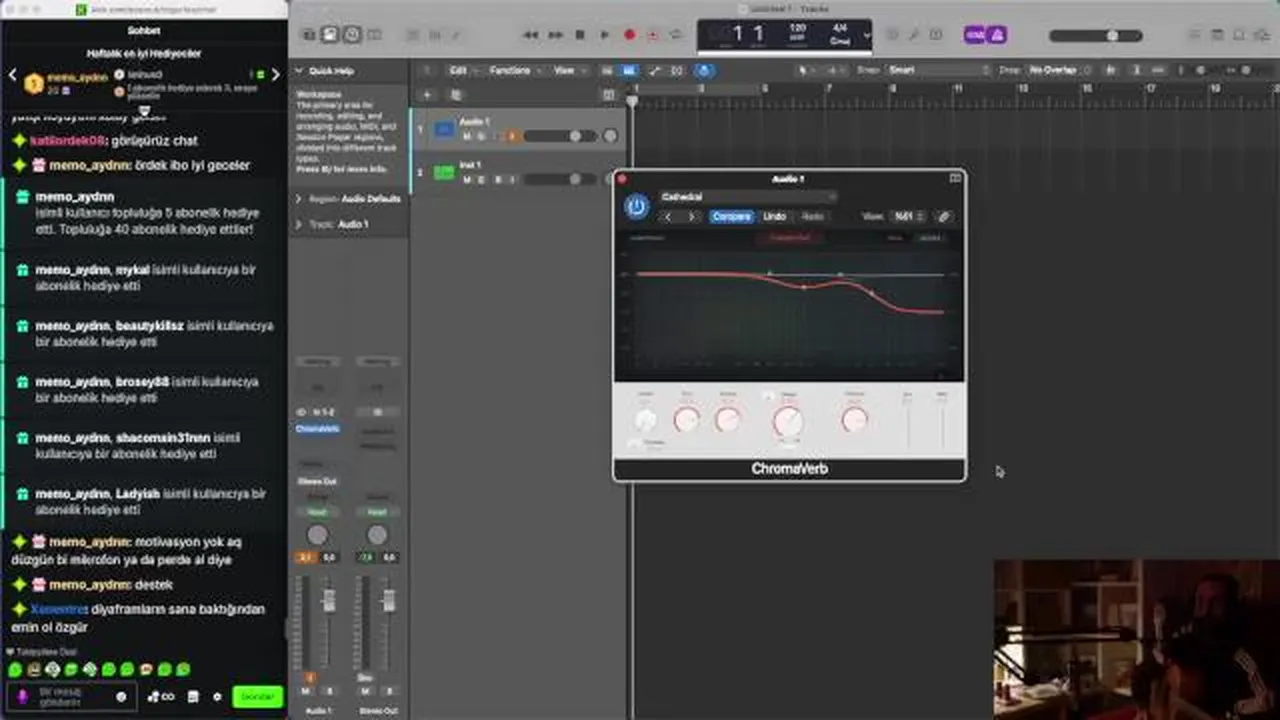This screenshot has width=1280, height=720.
Task: Show next gift leaderboard entry with right arrow
Action: coord(276,75)
